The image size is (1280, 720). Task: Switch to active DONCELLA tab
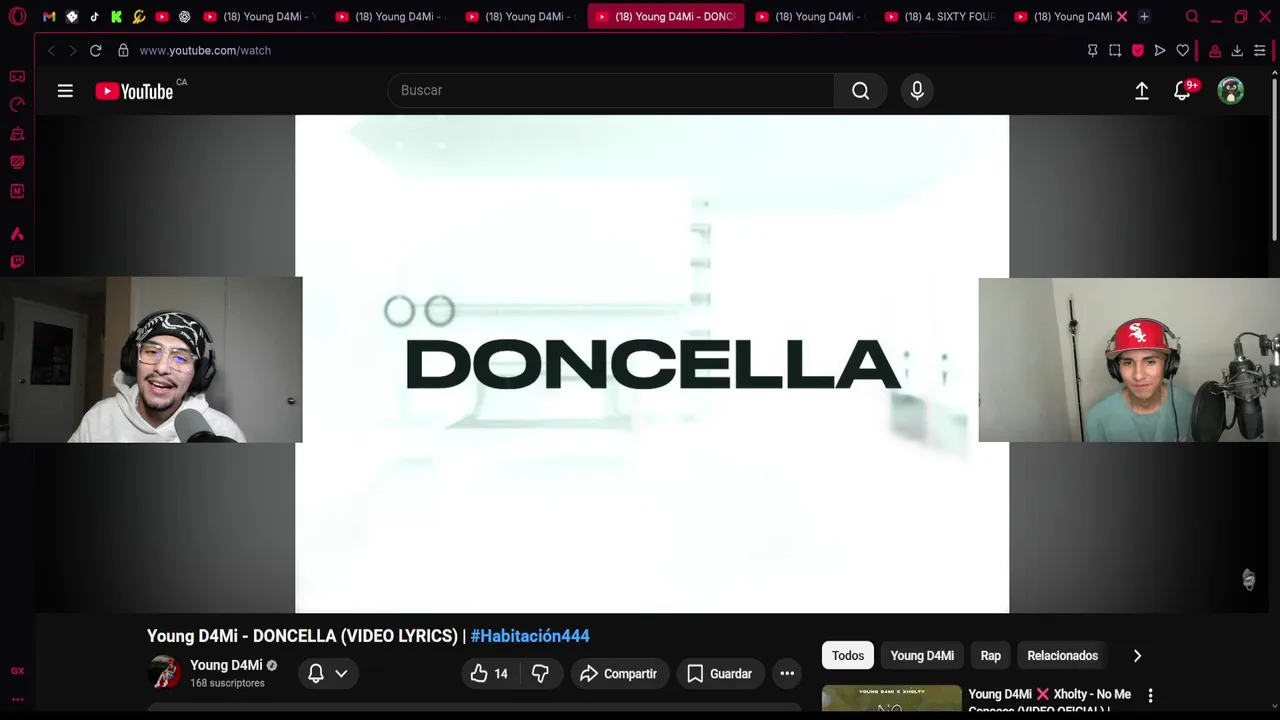coord(666,17)
